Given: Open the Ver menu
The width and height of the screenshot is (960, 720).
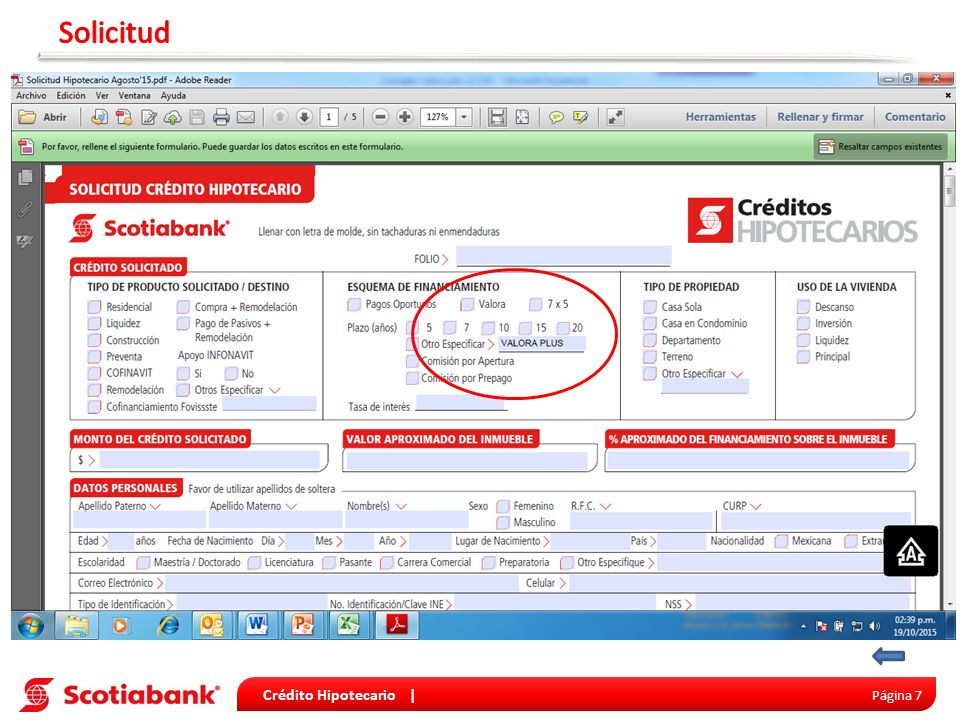Looking at the screenshot, I should point(102,96).
